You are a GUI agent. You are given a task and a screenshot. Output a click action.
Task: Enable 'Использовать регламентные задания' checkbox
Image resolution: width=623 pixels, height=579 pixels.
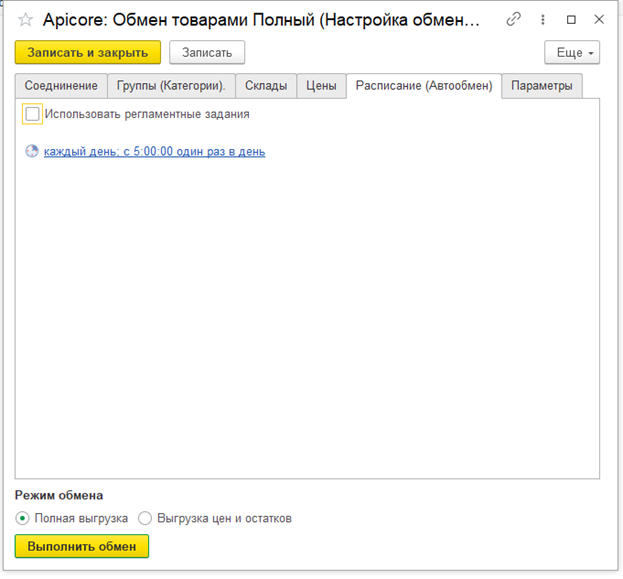32,114
